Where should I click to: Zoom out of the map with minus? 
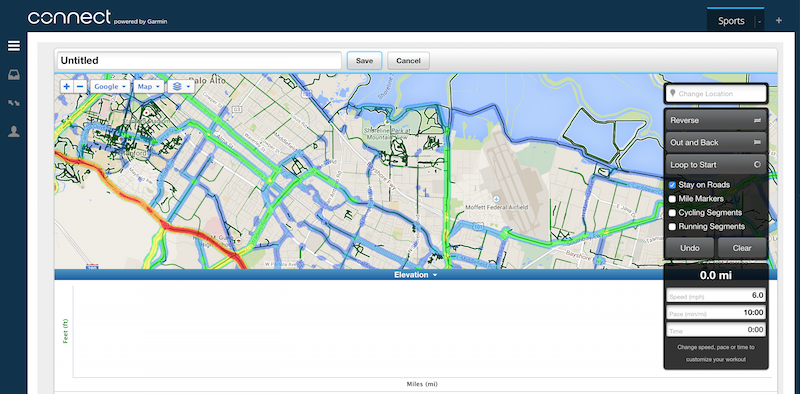click(80, 87)
